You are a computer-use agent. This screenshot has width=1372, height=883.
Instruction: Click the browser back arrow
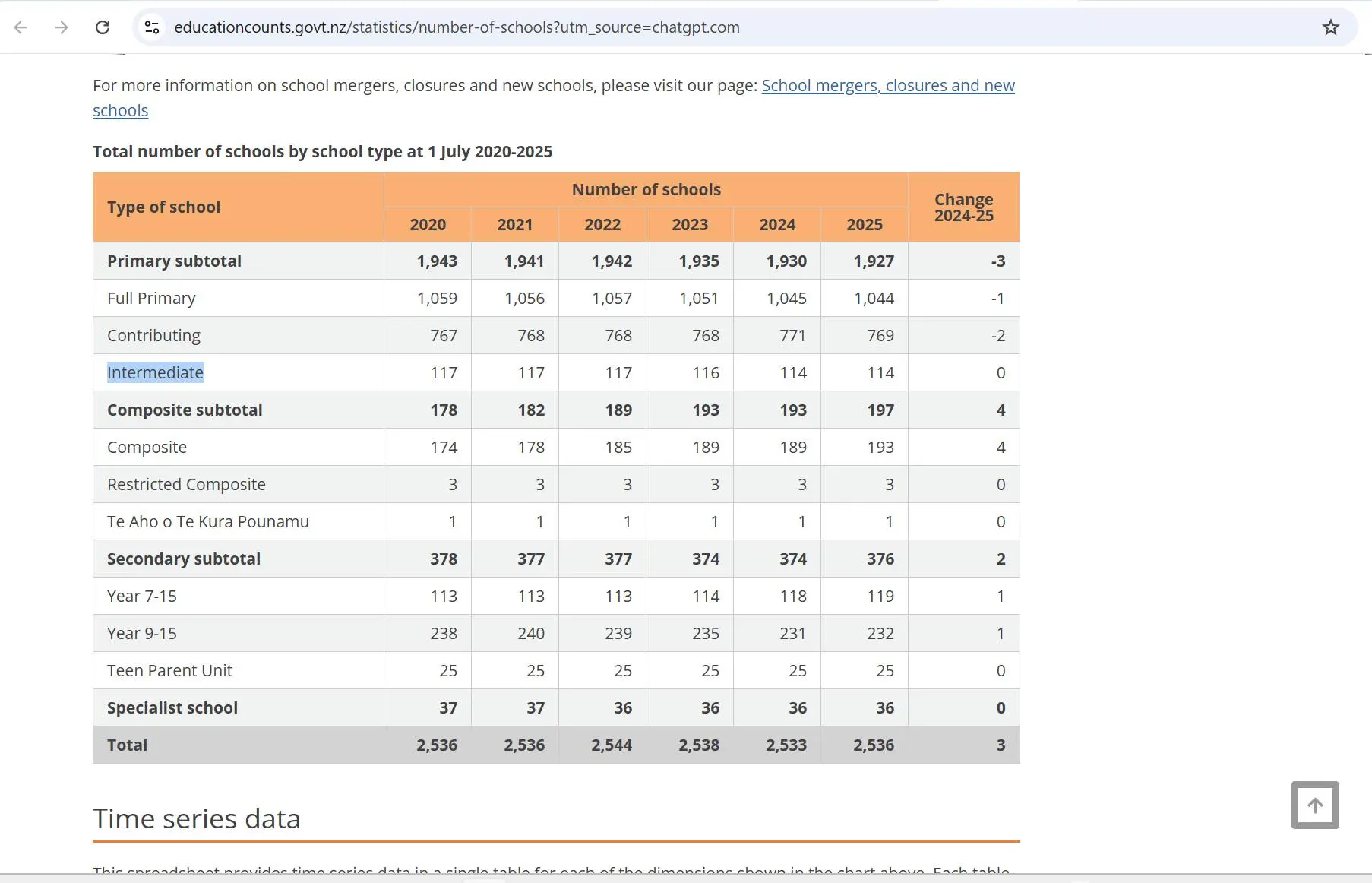(x=21, y=27)
